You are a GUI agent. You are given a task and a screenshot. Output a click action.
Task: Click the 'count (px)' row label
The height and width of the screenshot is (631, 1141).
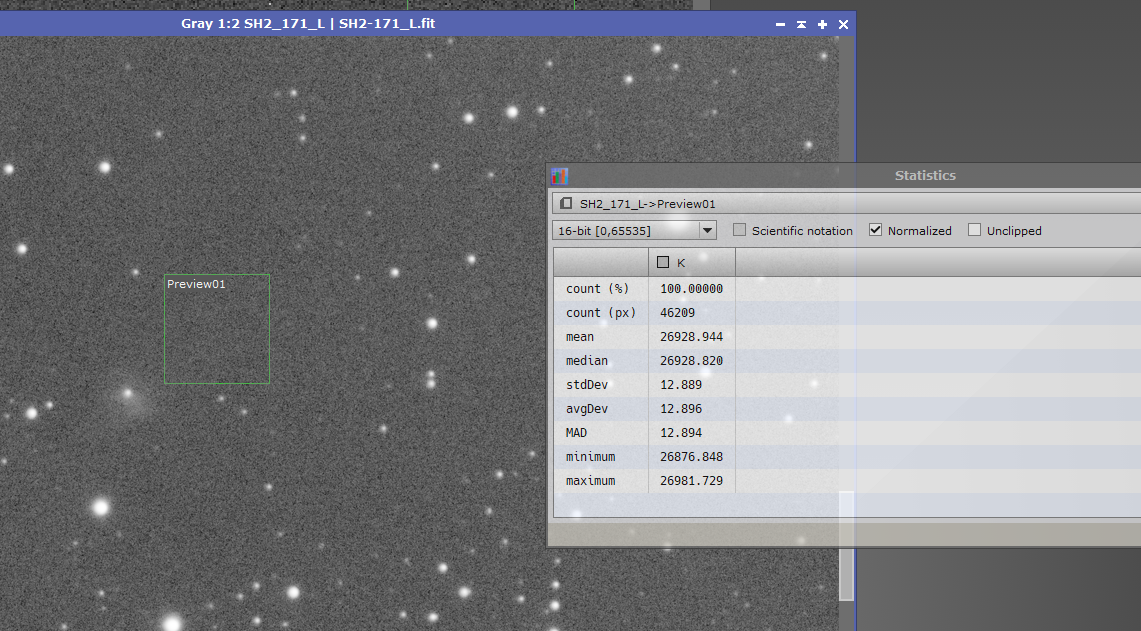(601, 313)
